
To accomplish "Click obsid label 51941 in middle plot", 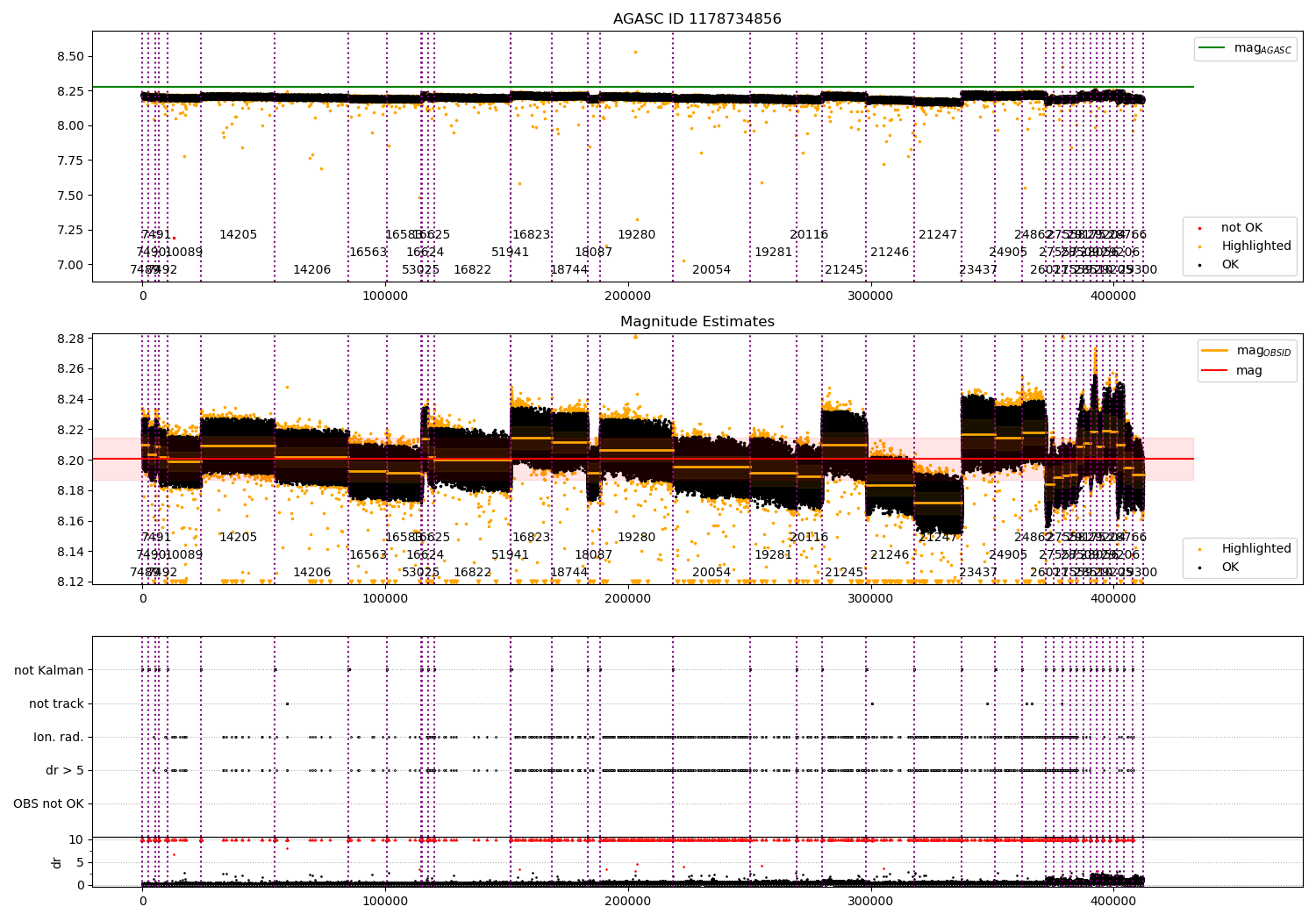I will click(x=510, y=555).
